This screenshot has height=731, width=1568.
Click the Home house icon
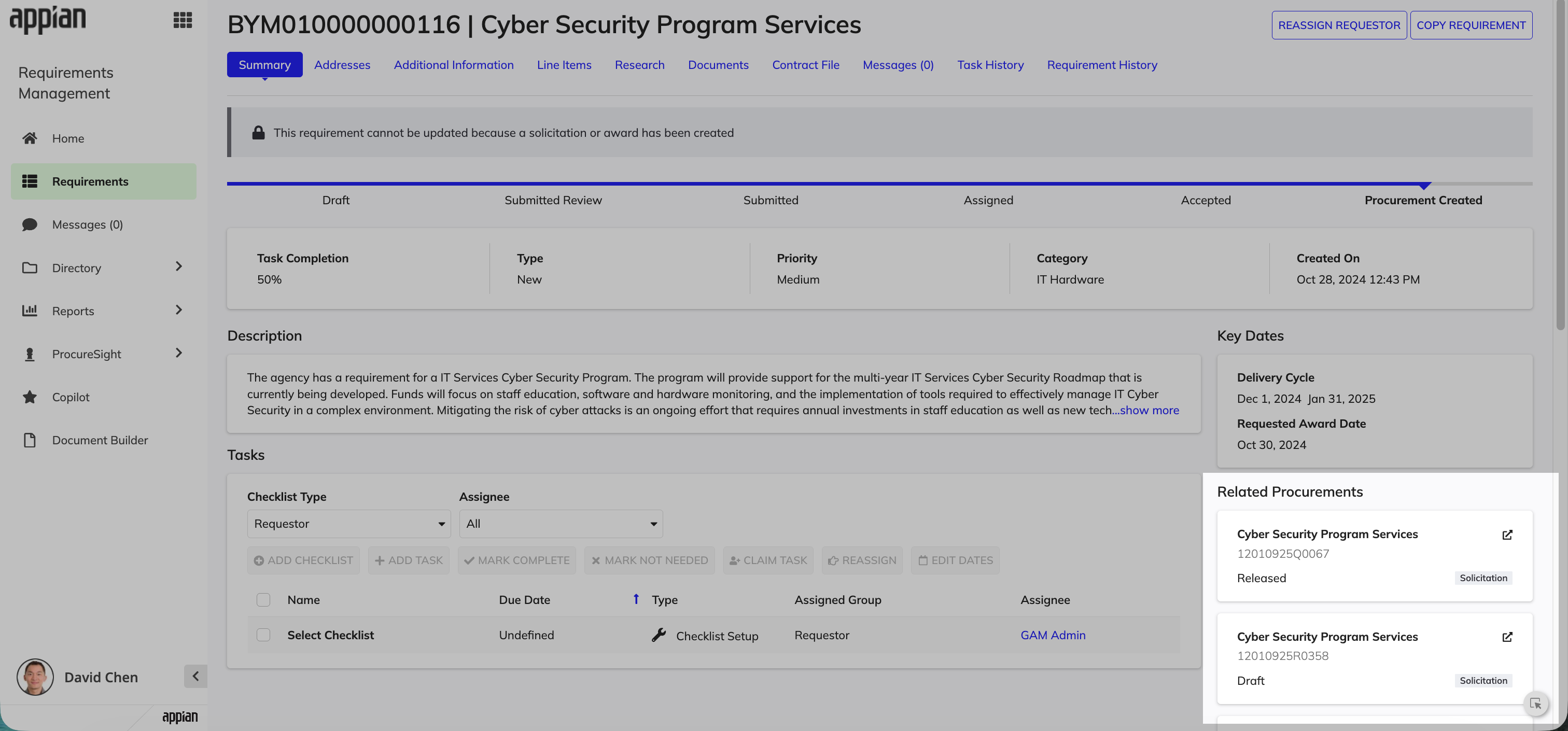(30, 138)
